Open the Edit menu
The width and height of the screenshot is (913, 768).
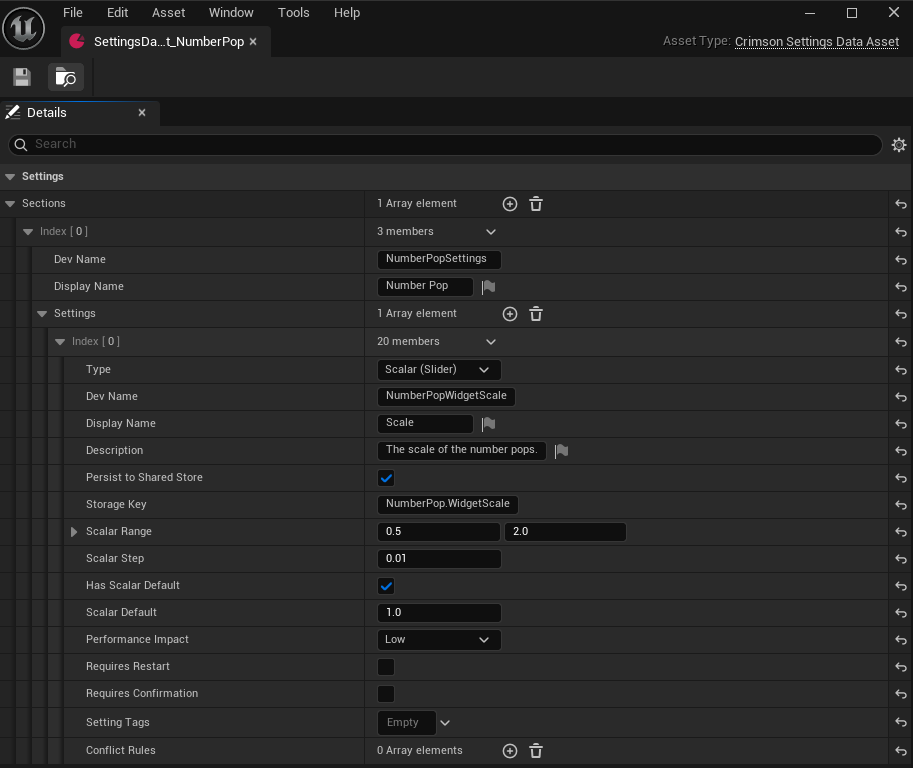click(117, 12)
